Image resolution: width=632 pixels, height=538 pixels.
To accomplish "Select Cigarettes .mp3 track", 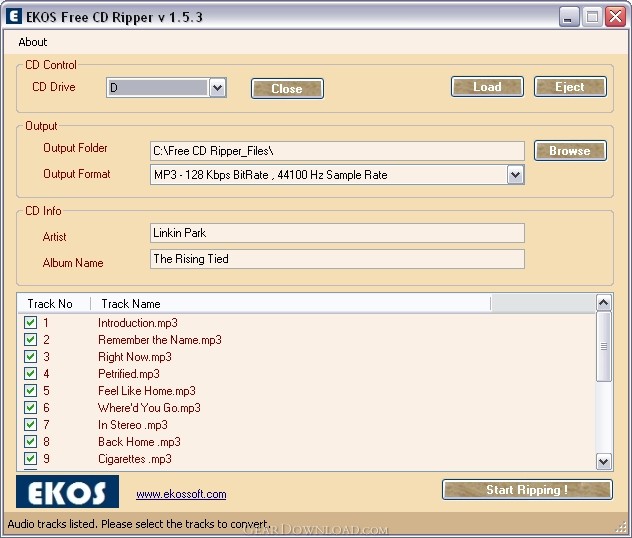I will (135, 459).
